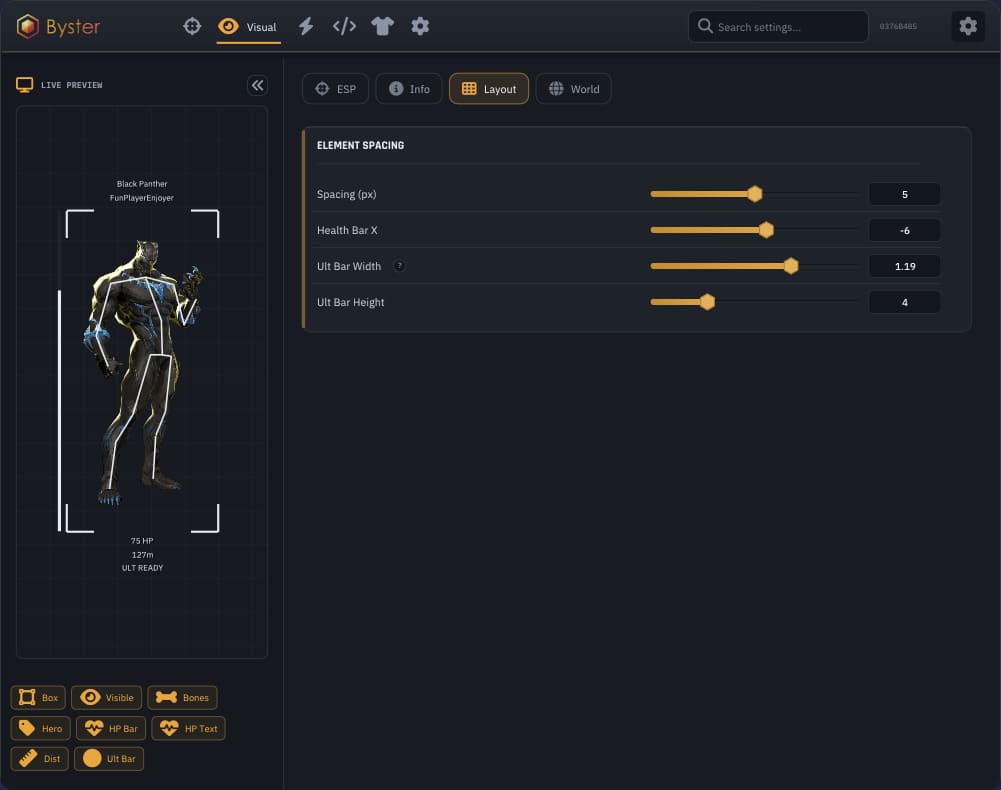Toggle the Ult Bar preview option
Image resolution: width=1001 pixels, height=790 pixels.
point(109,759)
